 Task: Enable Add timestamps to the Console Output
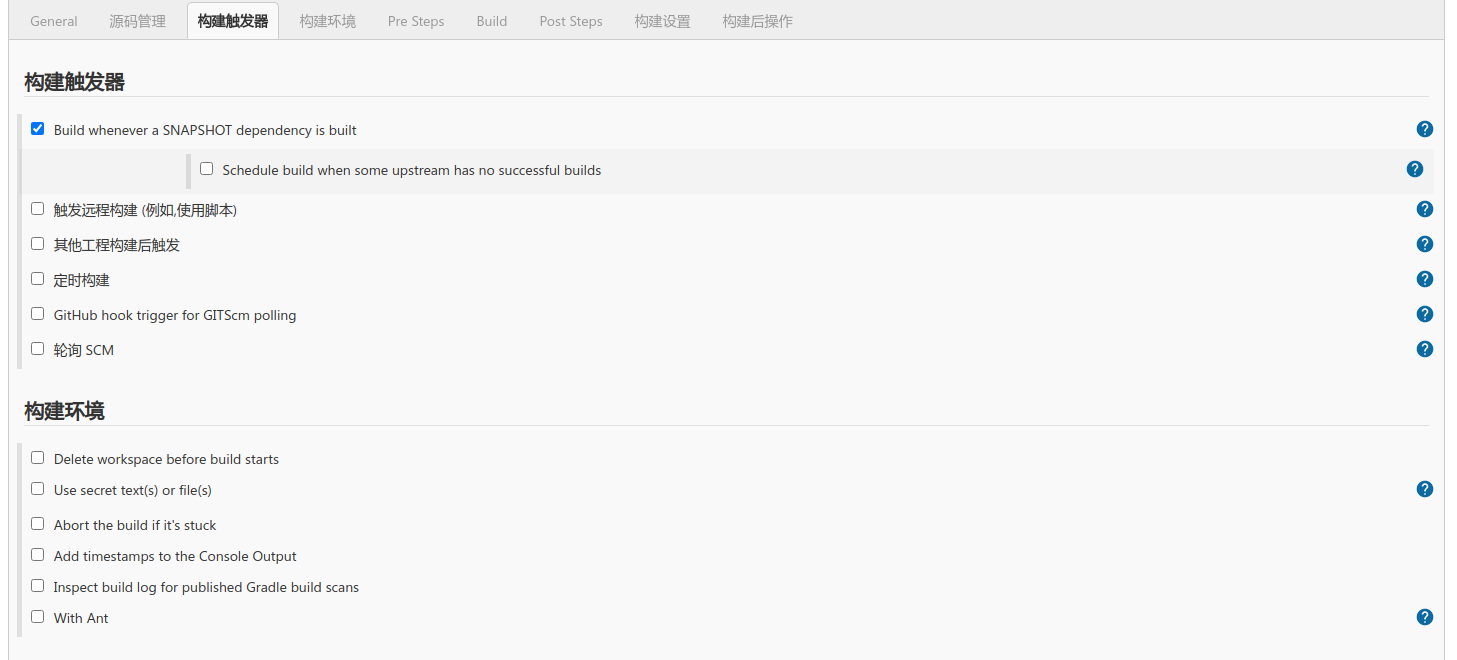tap(38, 555)
